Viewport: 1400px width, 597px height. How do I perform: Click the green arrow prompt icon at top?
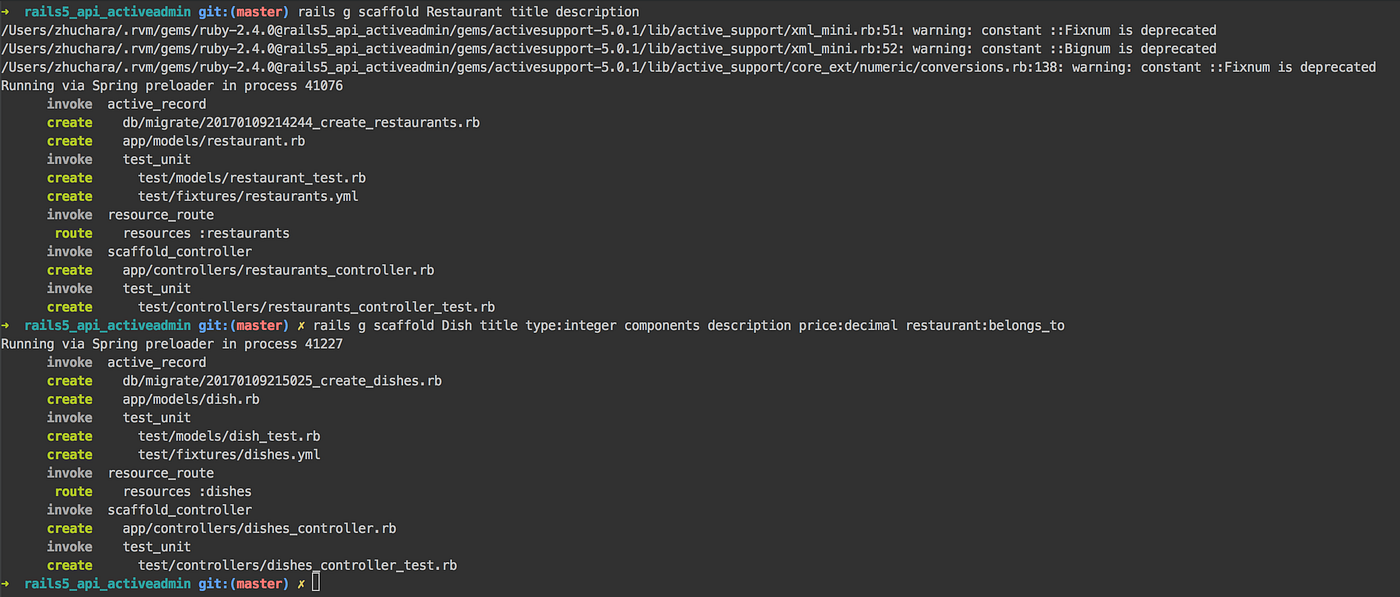point(5,12)
